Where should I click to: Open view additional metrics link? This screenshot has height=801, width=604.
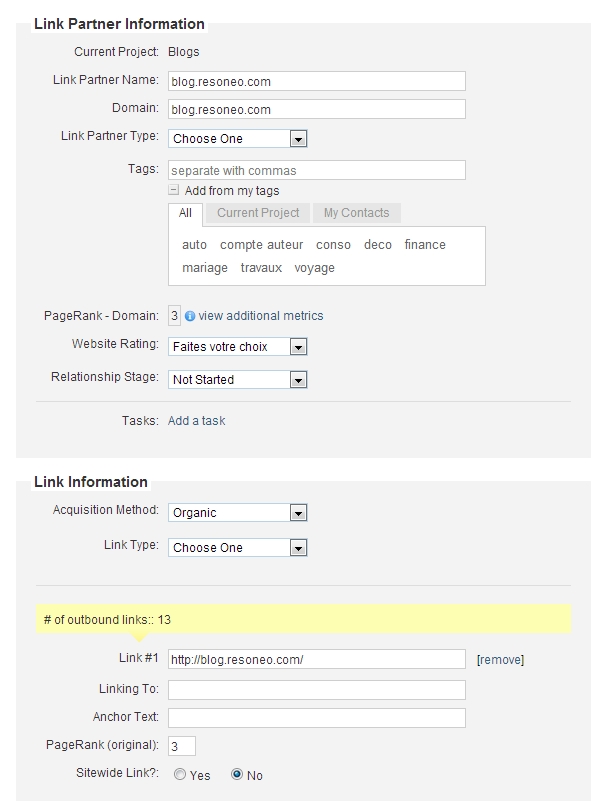261,316
